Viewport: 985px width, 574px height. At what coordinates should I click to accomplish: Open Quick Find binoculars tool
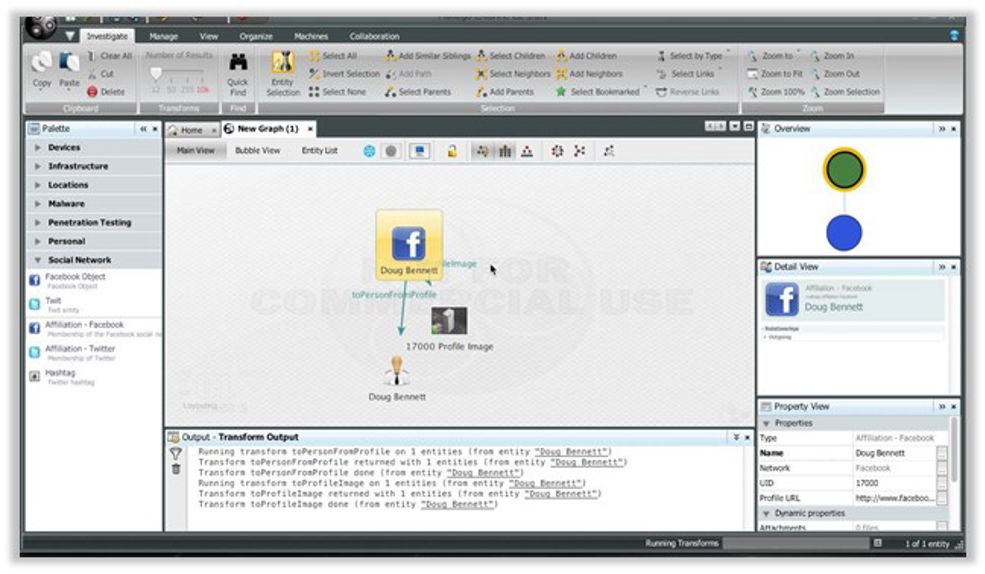(237, 74)
